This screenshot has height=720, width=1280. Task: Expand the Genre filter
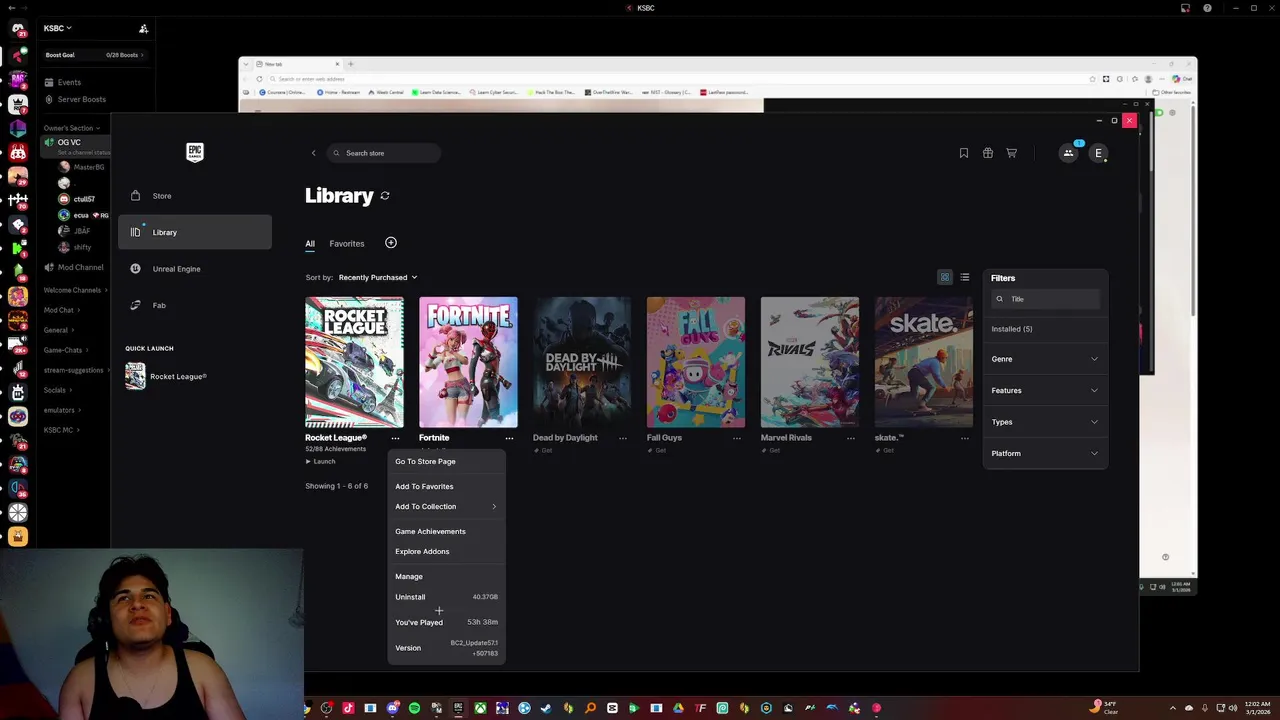[x=1045, y=359]
